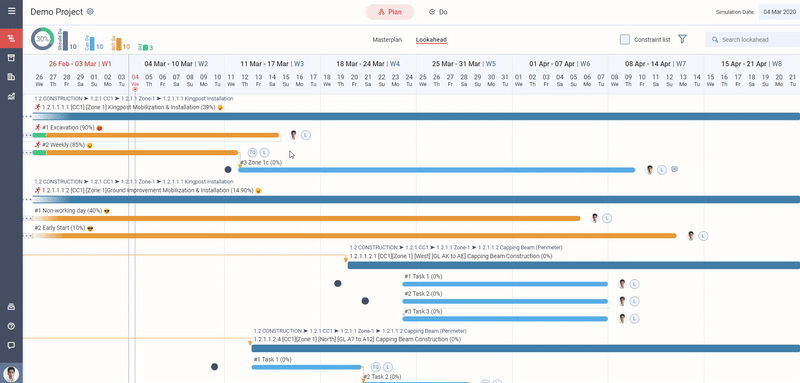Viewport: 800px width, 383px height.
Task: Click milestone dot before Zone 1c
Action: (228, 169)
